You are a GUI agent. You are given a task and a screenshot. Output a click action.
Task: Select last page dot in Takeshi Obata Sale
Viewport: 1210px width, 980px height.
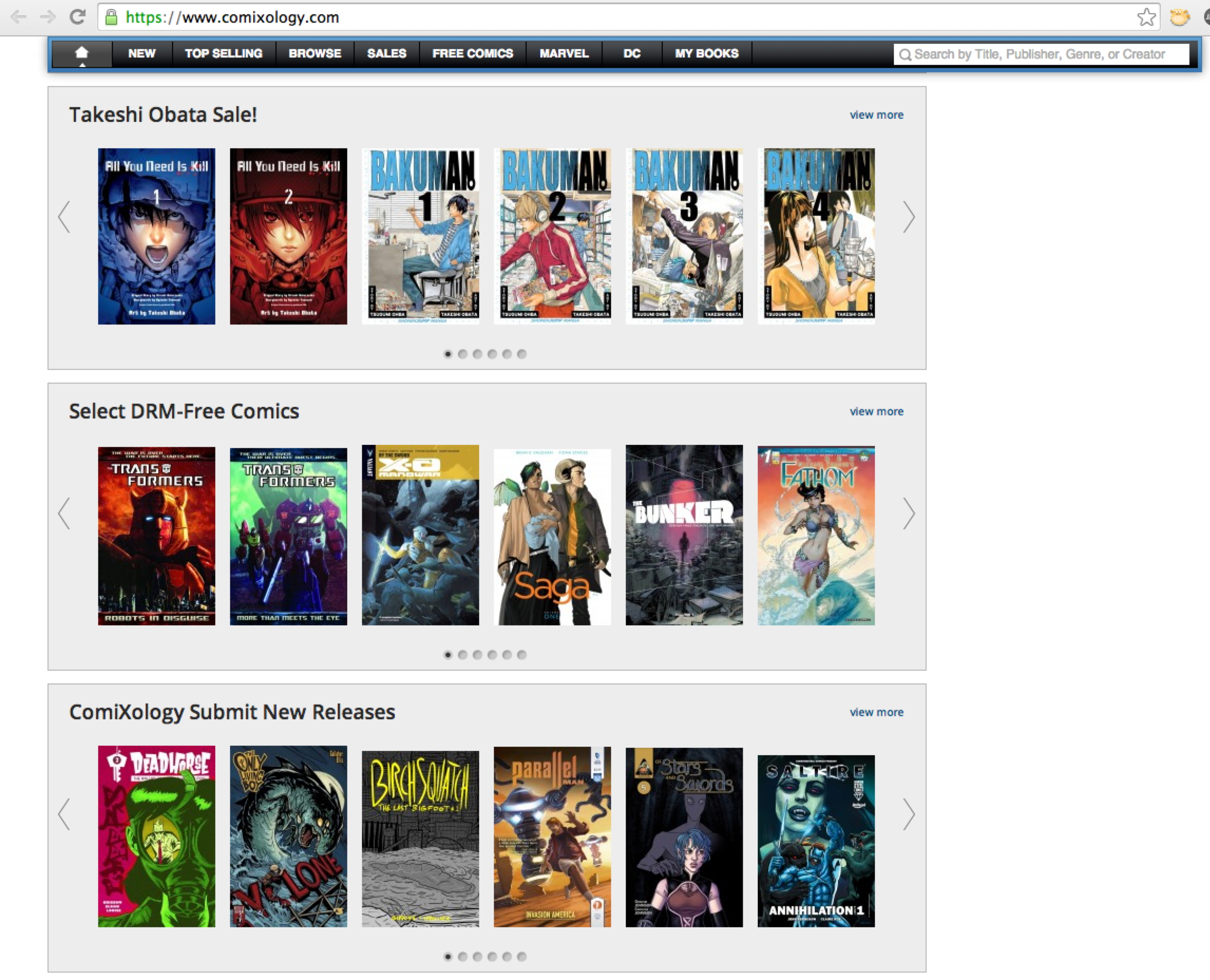[522, 354]
